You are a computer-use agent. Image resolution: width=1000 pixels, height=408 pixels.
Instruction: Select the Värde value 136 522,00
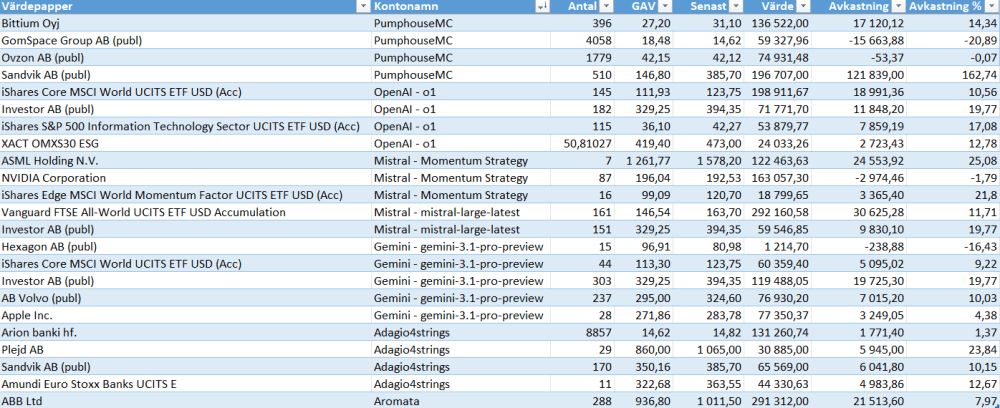click(778, 23)
